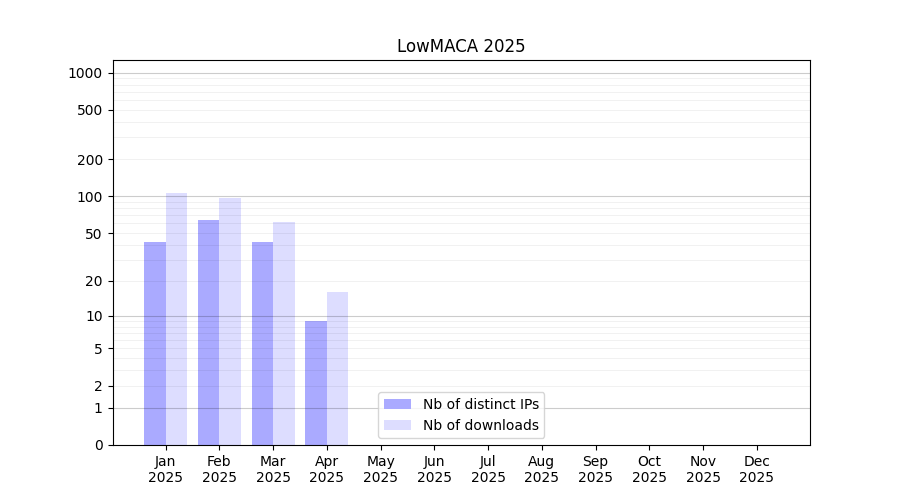The width and height of the screenshot is (900, 500).
Task: Select the February downloads bar
Action: click(x=230, y=321)
